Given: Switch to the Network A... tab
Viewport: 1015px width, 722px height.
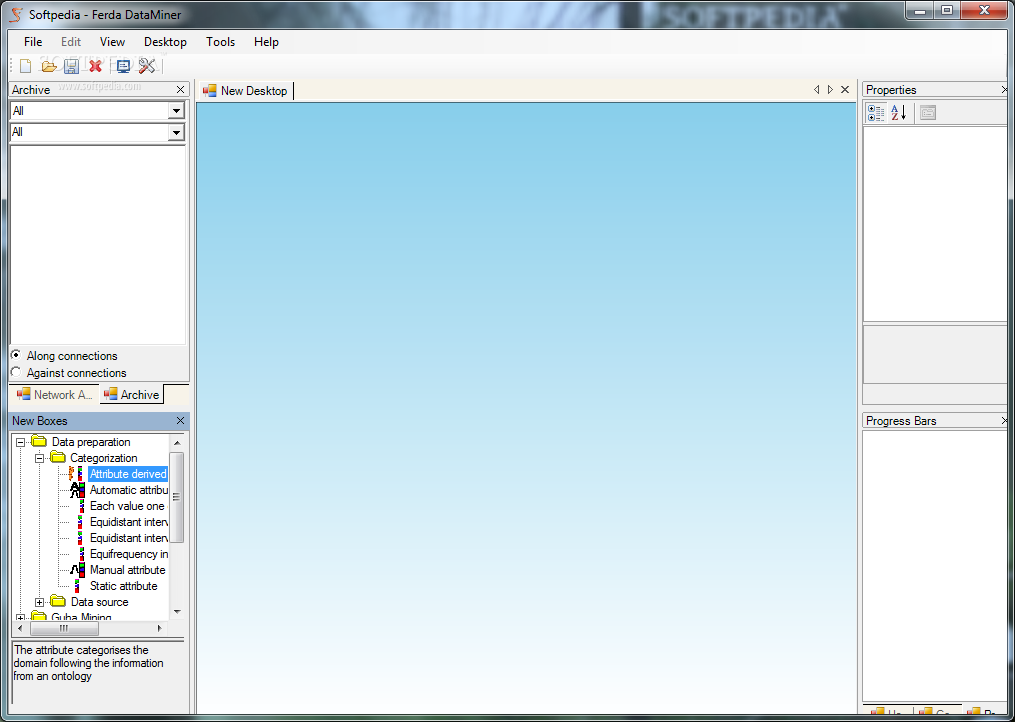Looking at the screenshot, I should coord(55,394).
